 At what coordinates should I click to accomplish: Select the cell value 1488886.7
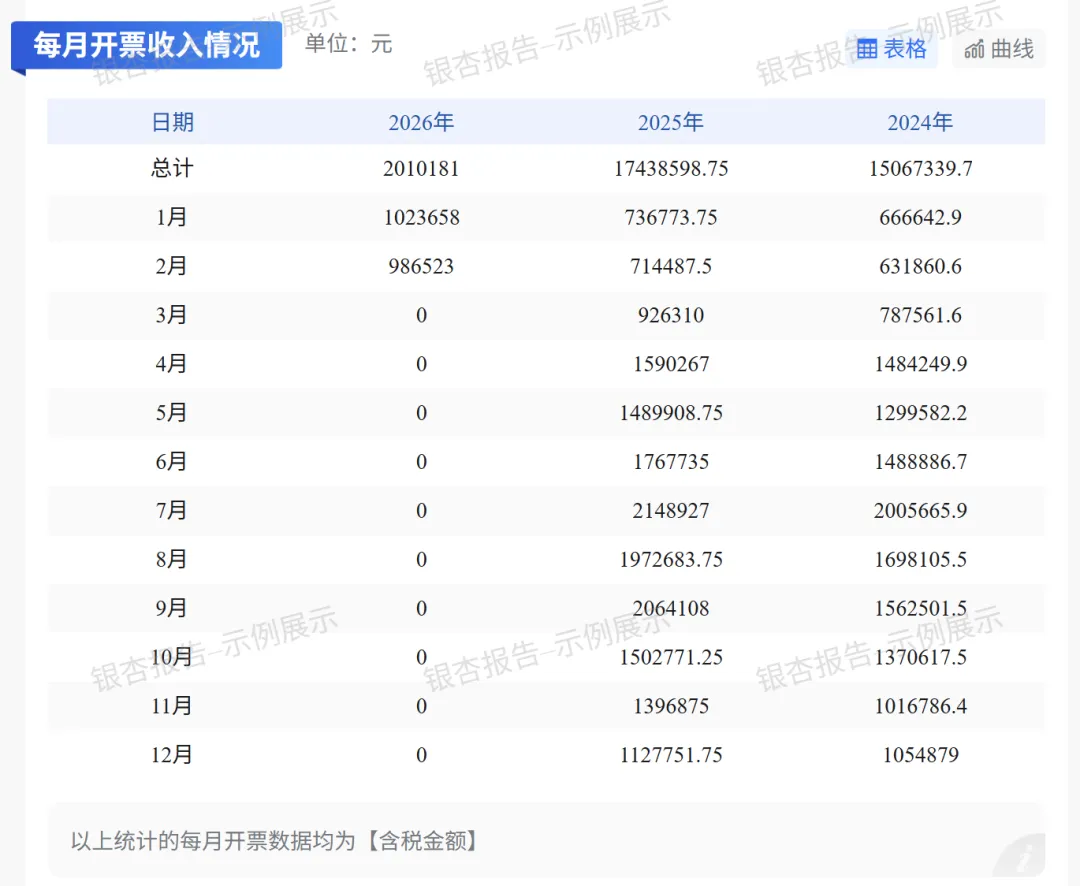point(920,462)
